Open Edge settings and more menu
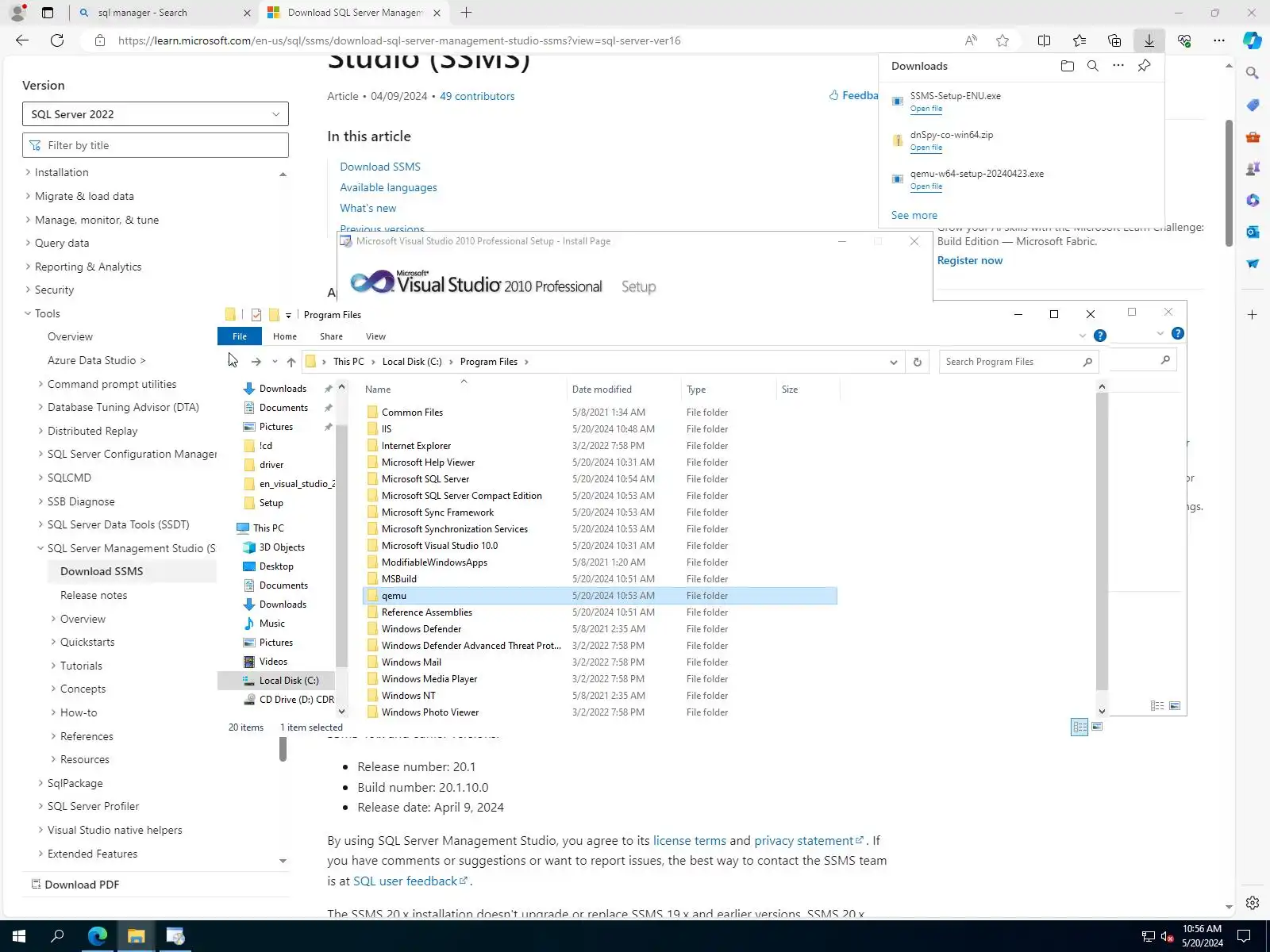The height and width of the screenshot is (952, 1270). (1218, 40)
